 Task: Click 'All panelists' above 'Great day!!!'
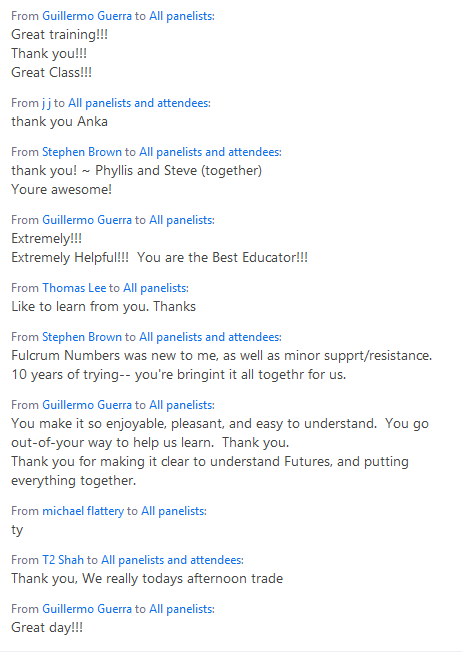(x=180, y=609)
